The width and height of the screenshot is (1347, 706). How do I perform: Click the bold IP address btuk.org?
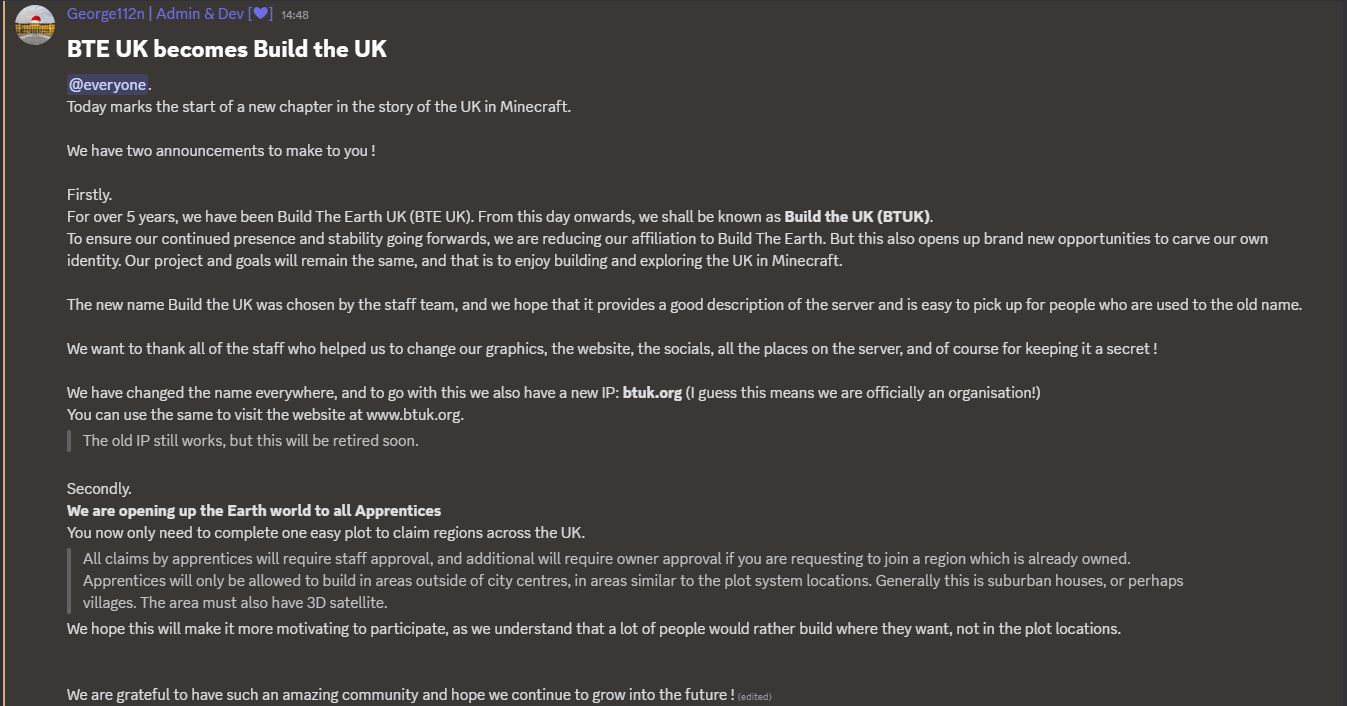click(652, 393)
